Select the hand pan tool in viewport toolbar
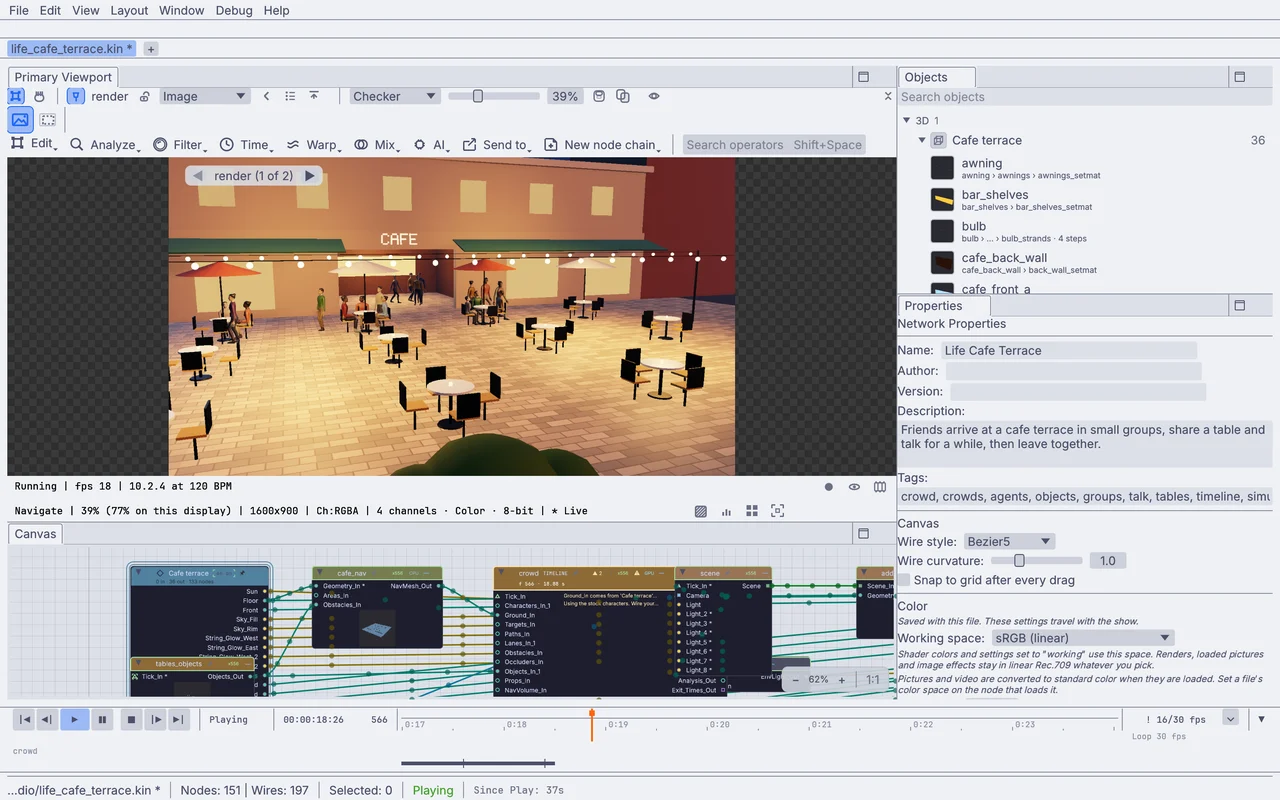1280x800 pixels. (40, 96)
